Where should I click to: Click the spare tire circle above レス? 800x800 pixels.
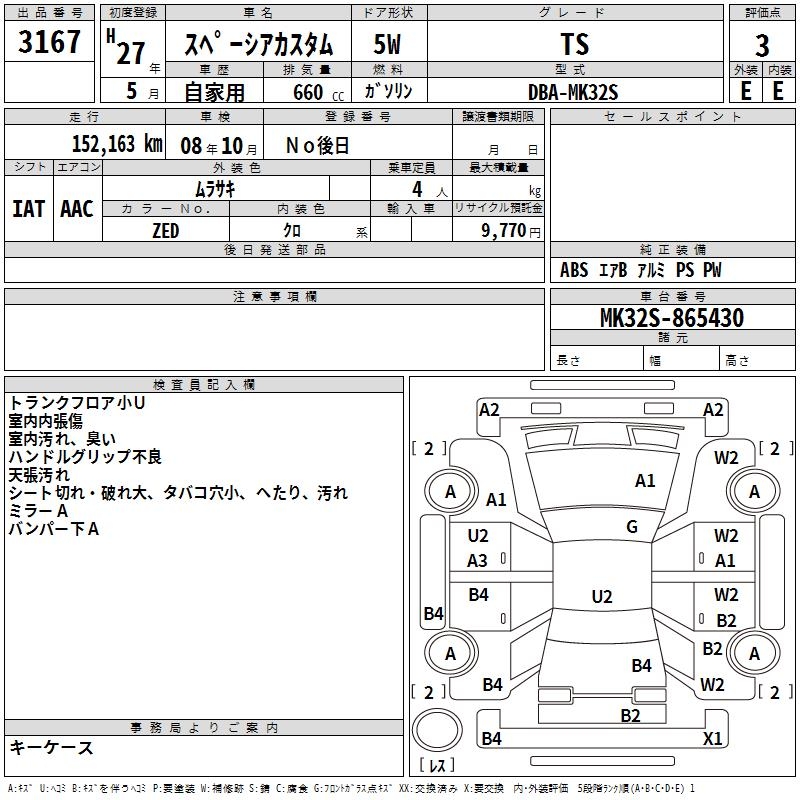[437, 730]
